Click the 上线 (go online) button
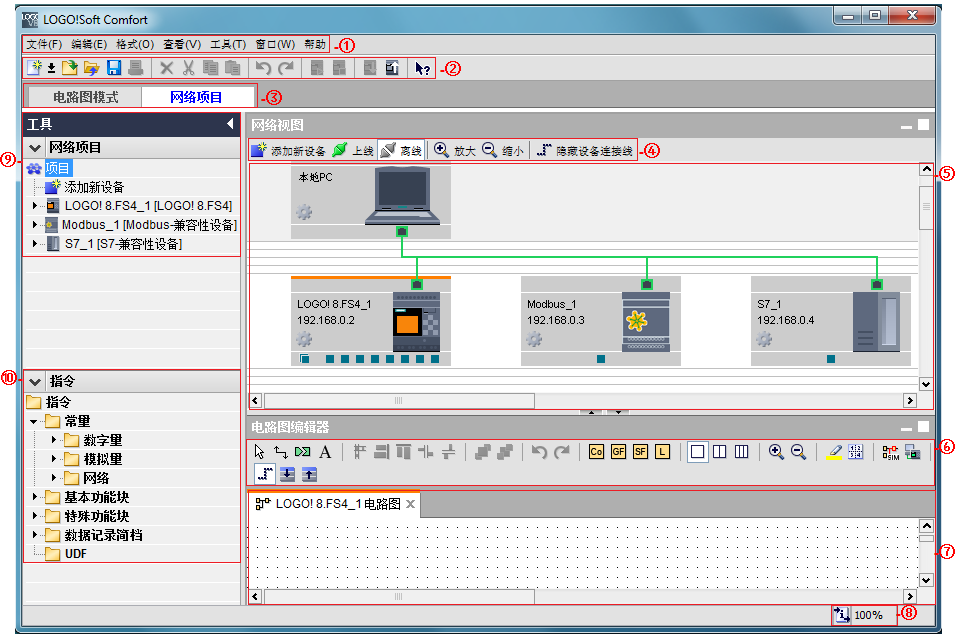 (353, 150)
